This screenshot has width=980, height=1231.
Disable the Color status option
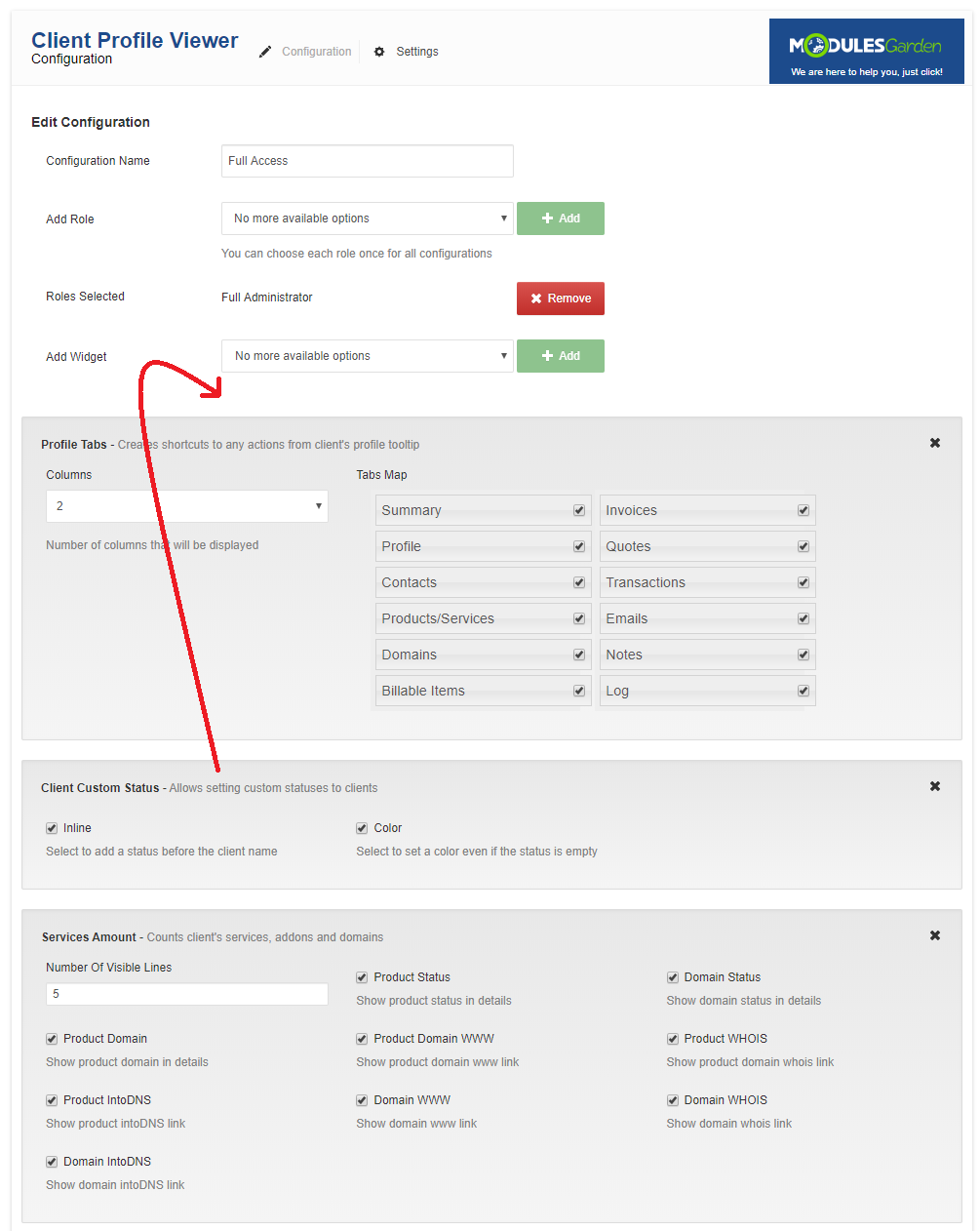pyautogui.click(x=362, y=828)
